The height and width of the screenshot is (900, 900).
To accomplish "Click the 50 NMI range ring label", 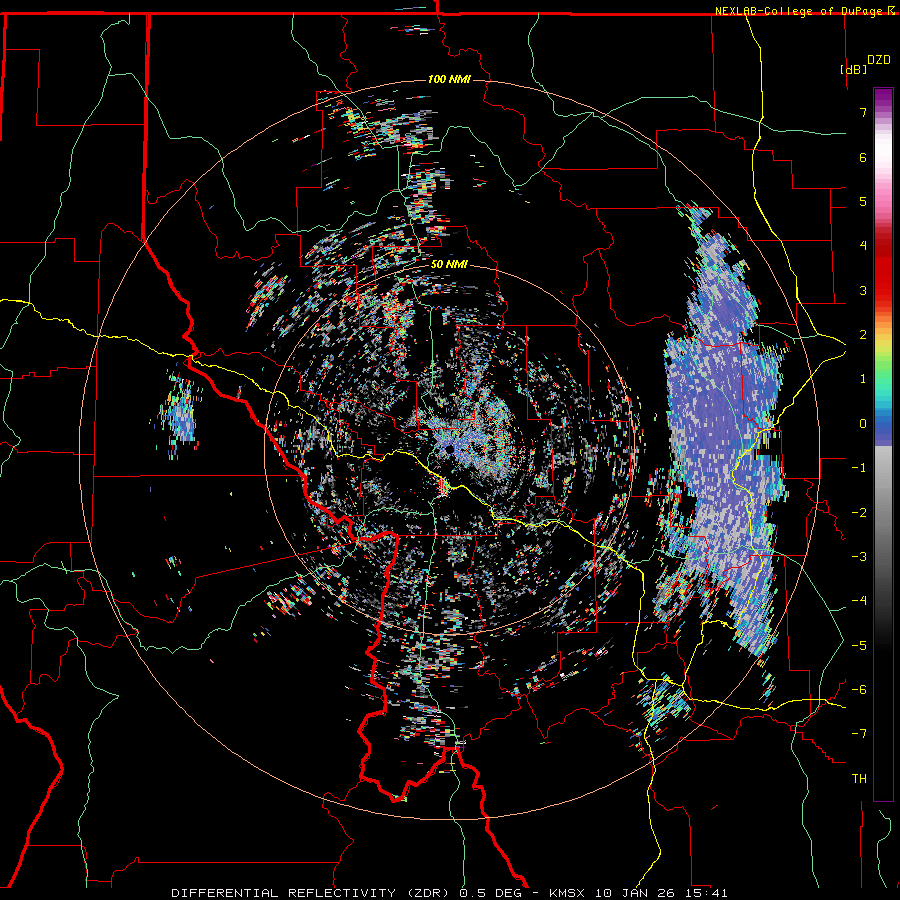I will 449,265.
